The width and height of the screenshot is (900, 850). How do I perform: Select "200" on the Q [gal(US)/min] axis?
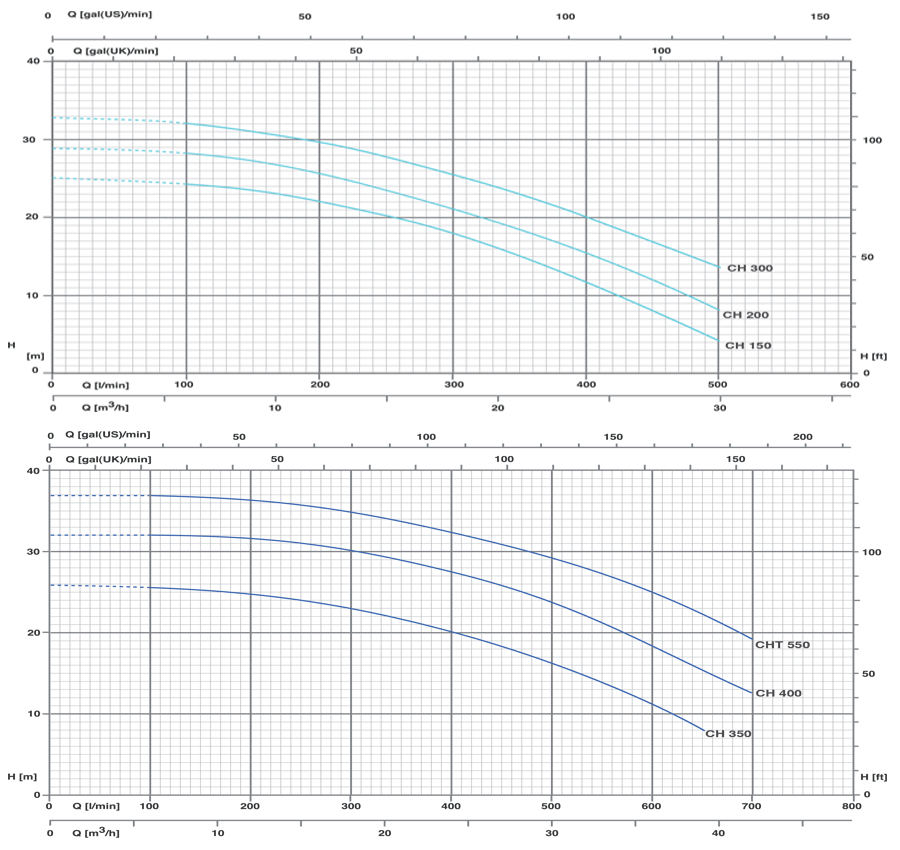[802, 437]
